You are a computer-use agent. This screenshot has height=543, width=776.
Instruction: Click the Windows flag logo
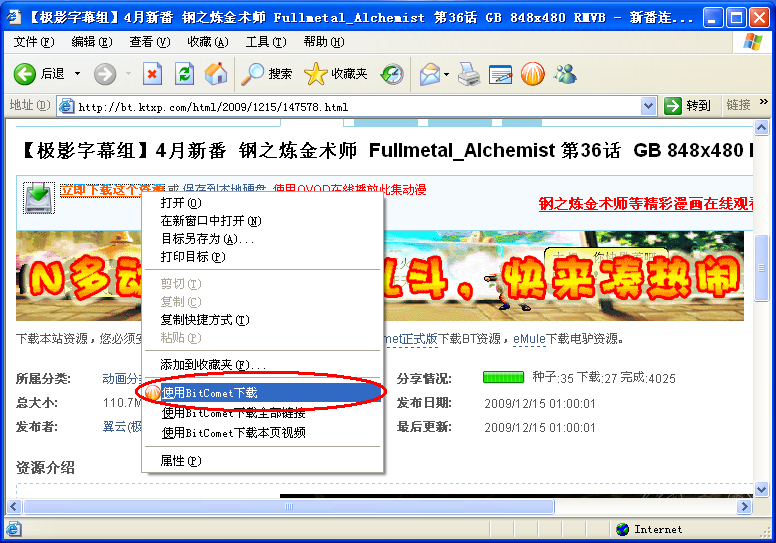753,42
